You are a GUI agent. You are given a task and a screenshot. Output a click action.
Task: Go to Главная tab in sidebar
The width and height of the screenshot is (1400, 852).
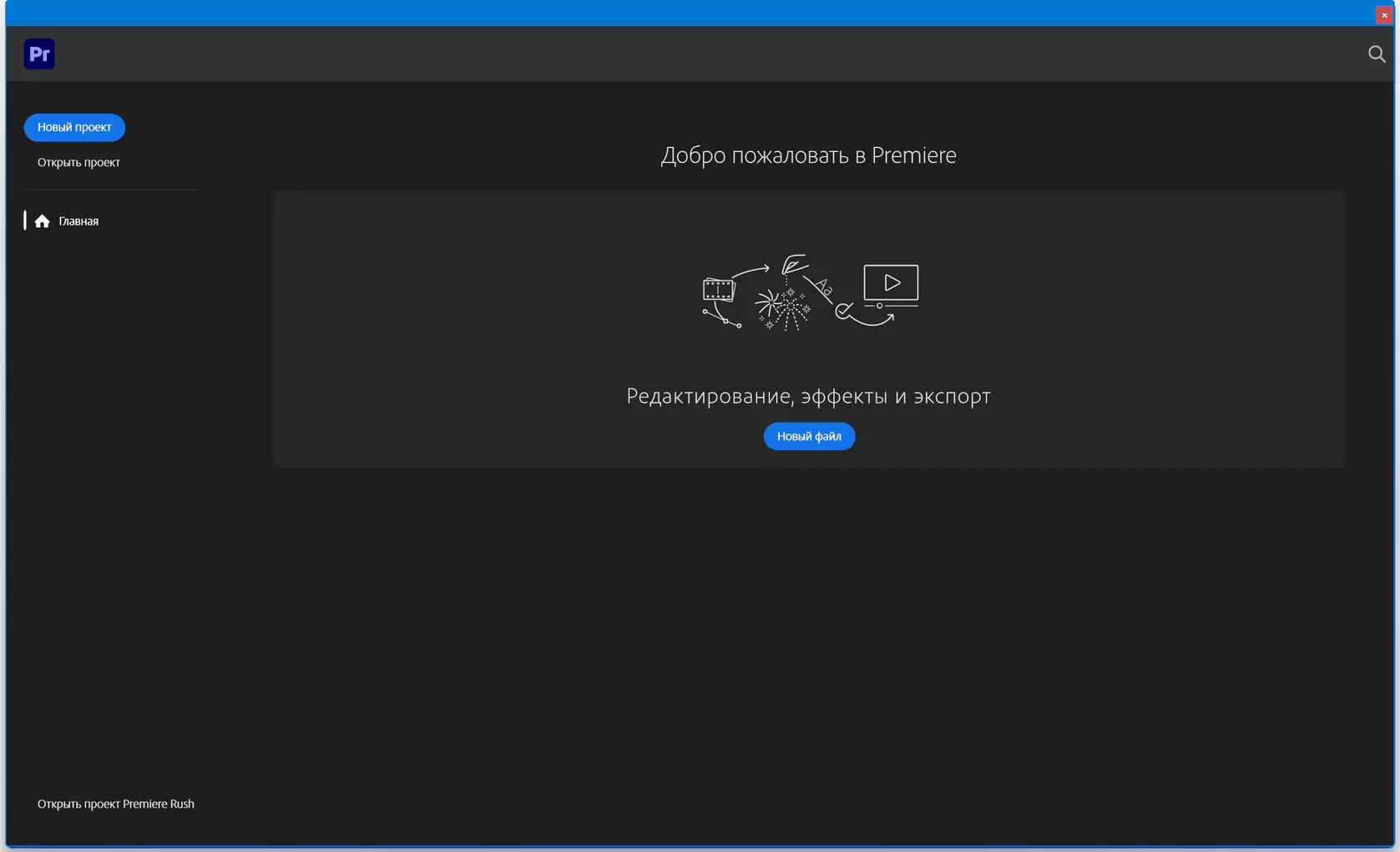[78, 221]
